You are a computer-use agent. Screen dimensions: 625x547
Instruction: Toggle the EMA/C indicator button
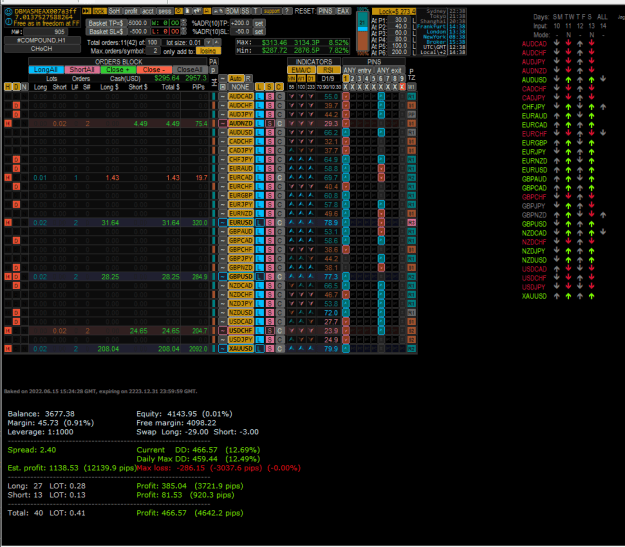tap(301, 70)
